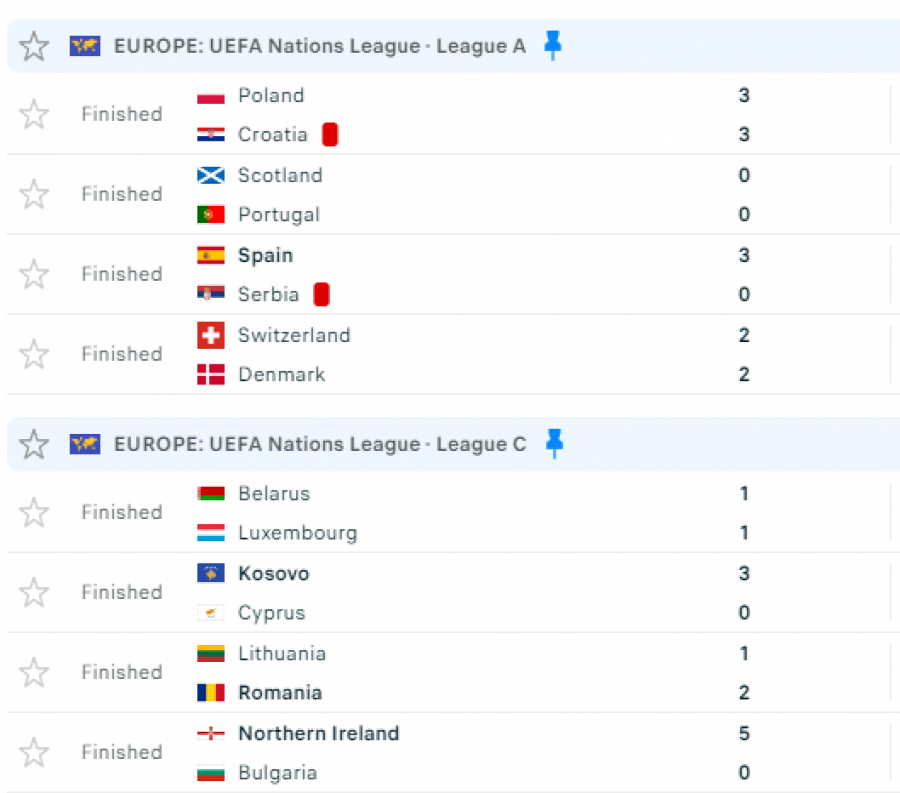Screen dimensions: 900x793
Task: Click Finished status of the Kosovo match
Action: point(121,592)
